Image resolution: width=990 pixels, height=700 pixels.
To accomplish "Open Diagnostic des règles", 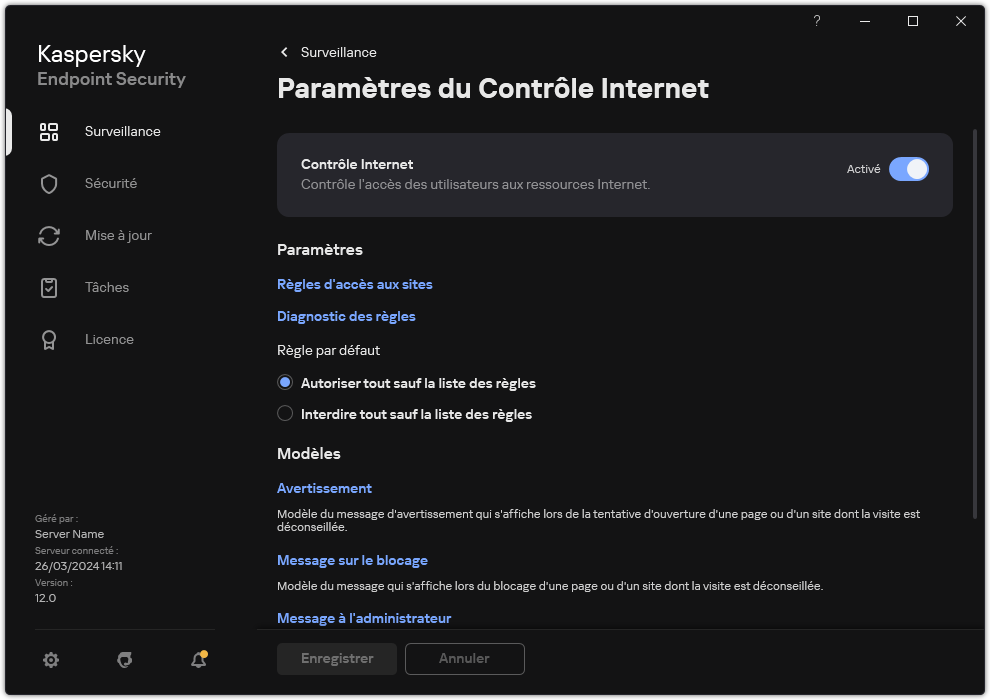I will pyautogui.click(x=346, y=316).
